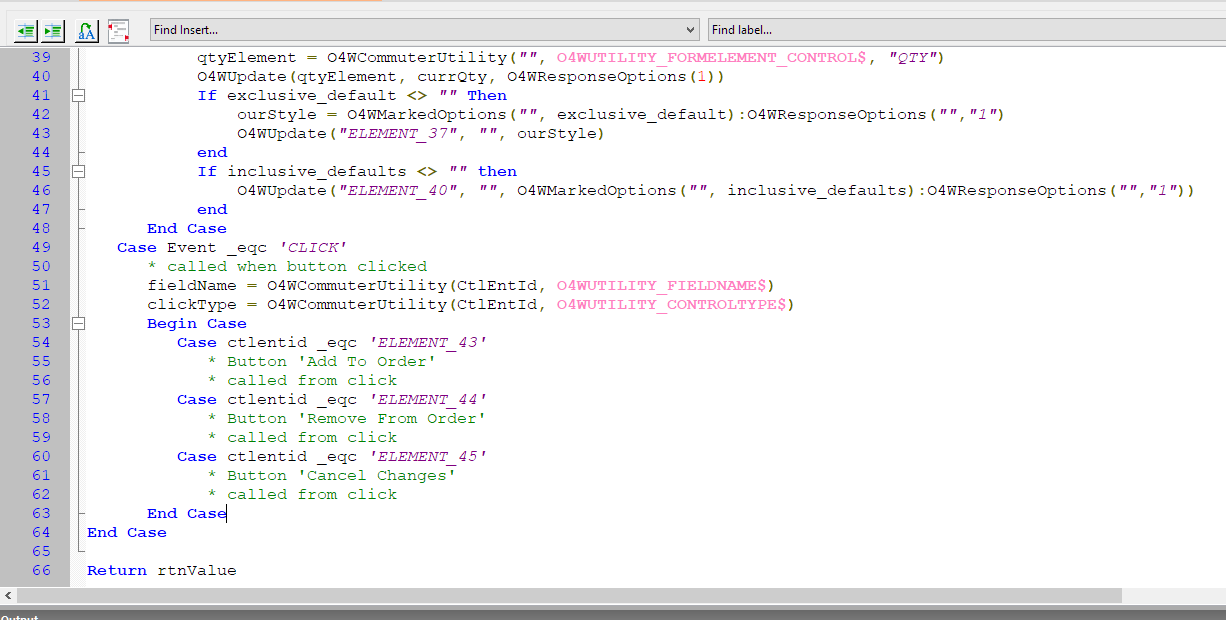The height and width of the screenshot is (620, 1226).
Task: Click the comment "Button 'Add To Order'"
Action: pyautogui.click(x=331, y=361)
